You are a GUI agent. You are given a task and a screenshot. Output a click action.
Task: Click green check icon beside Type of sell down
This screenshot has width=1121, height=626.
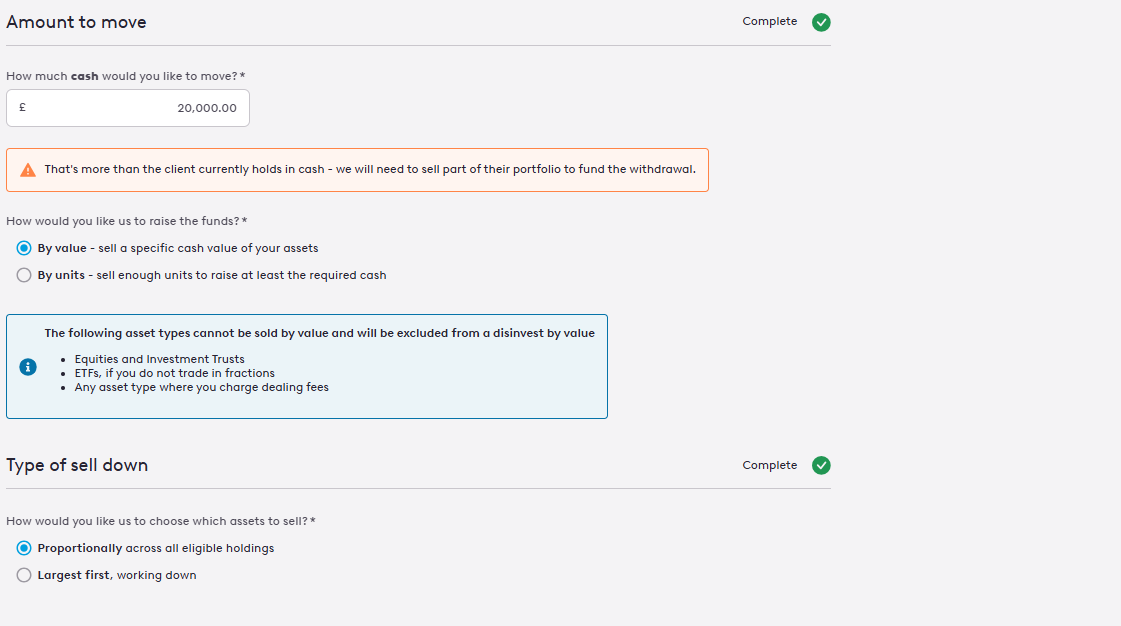click(x=821, y=465)
